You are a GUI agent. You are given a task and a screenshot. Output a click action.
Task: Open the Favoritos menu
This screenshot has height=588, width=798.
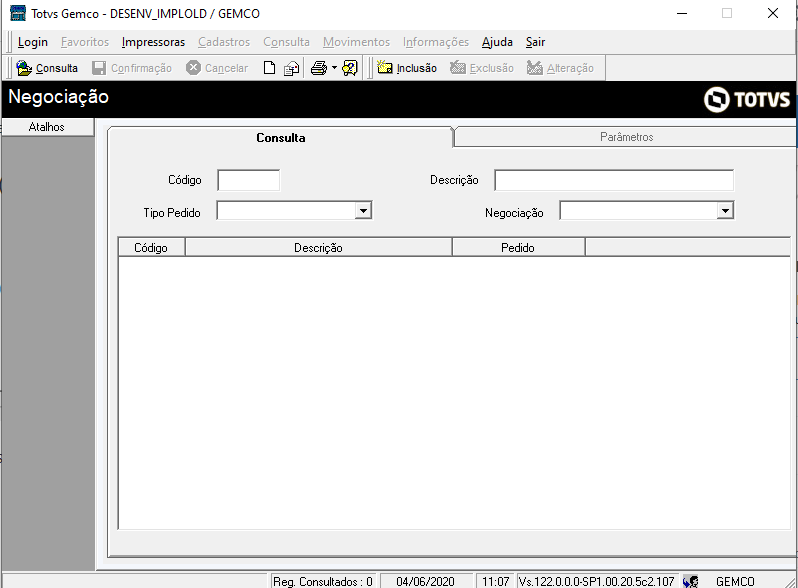point(85,42)
